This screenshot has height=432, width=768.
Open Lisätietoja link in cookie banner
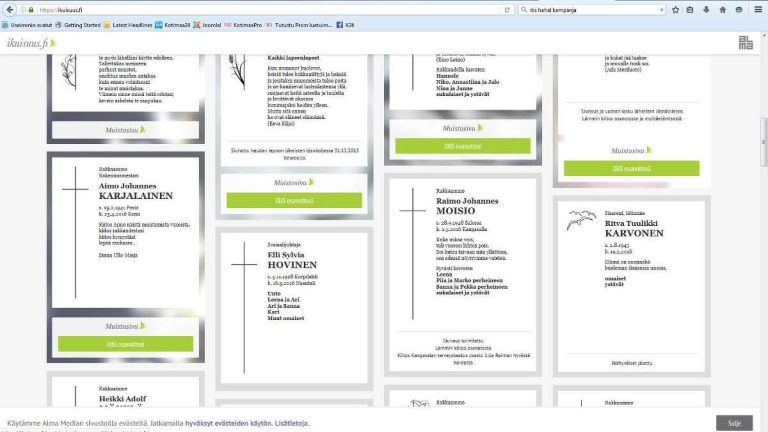(x=291, y=423)
